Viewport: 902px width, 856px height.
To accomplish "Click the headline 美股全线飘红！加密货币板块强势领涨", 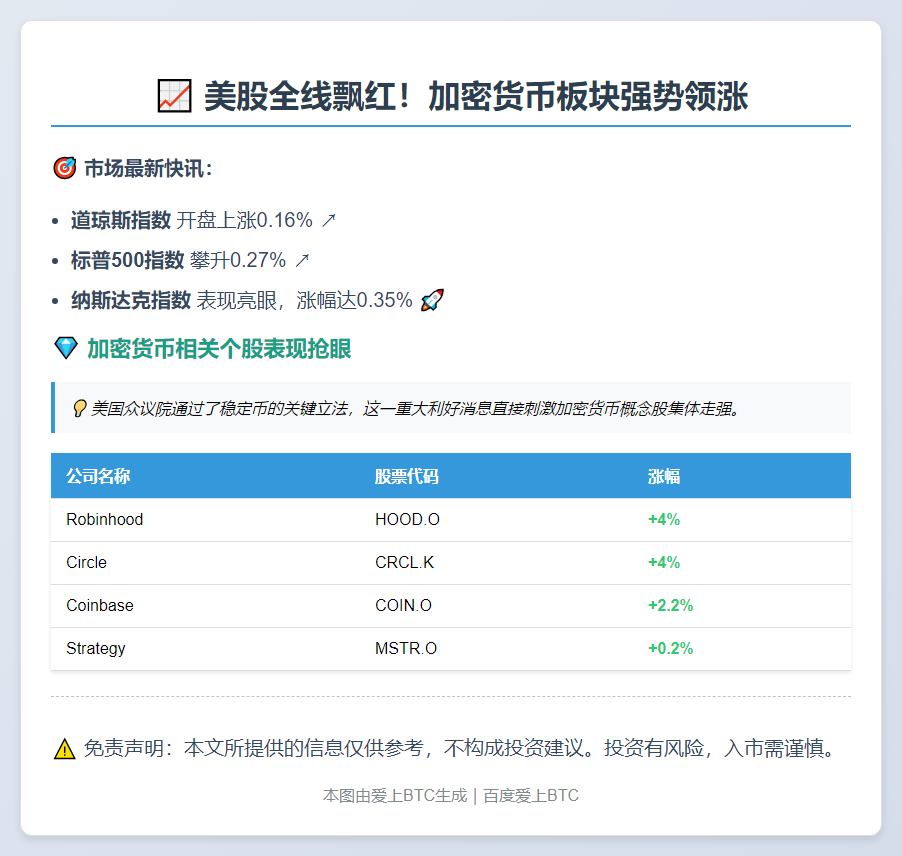I will click(476, 95).
